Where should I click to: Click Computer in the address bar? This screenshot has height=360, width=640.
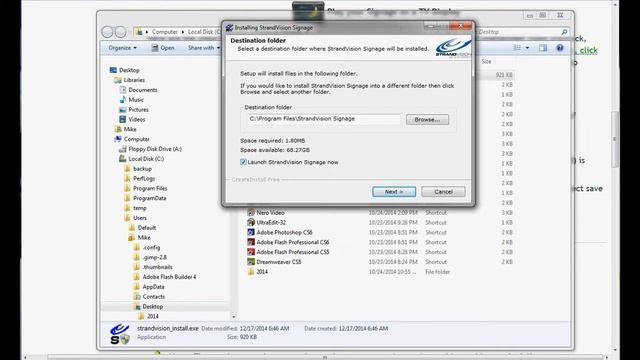click(x=164, y=32)
